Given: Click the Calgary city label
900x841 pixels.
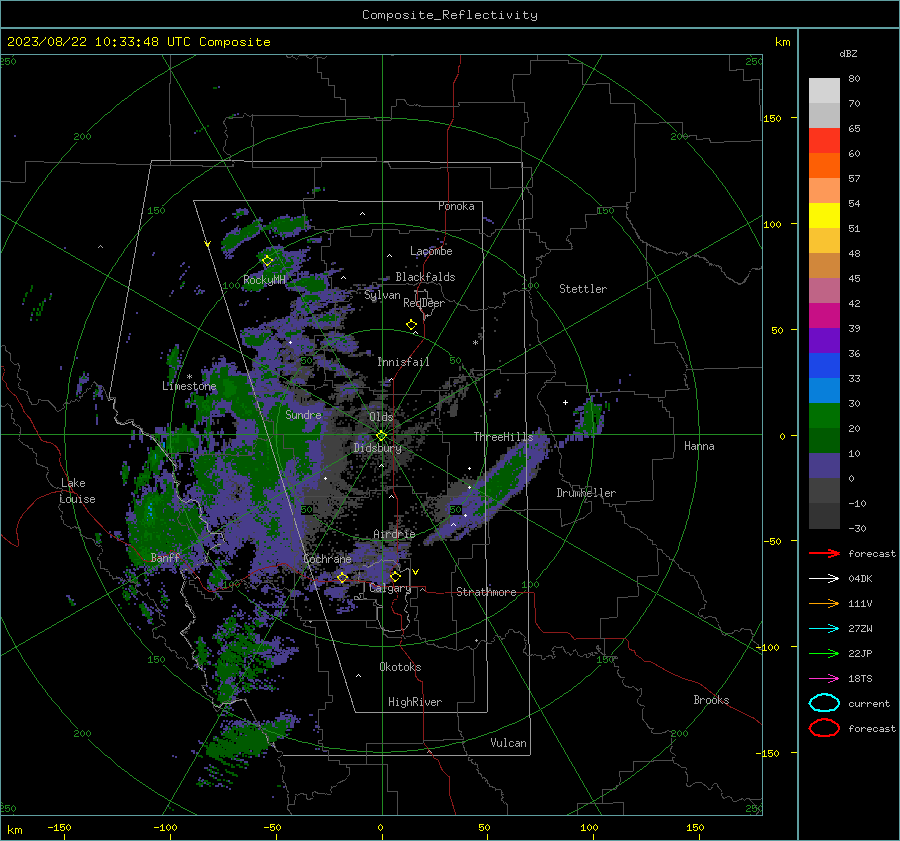Looking at the screenshot, I should 390,588.
